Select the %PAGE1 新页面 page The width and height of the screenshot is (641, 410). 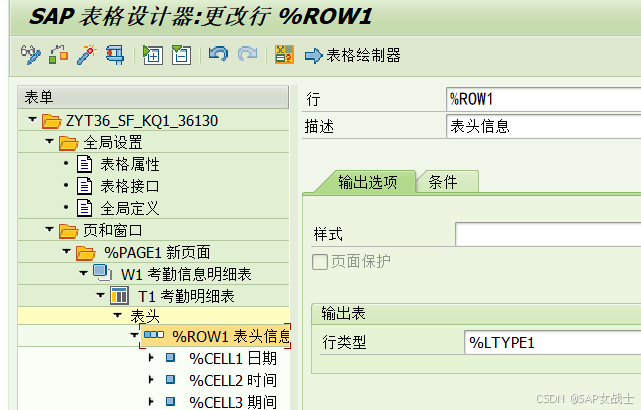click(x=157, y=253)
